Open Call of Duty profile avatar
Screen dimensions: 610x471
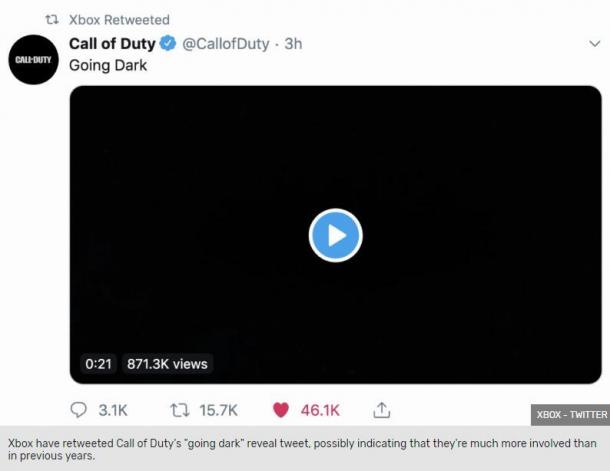click(x=33, y=60)
